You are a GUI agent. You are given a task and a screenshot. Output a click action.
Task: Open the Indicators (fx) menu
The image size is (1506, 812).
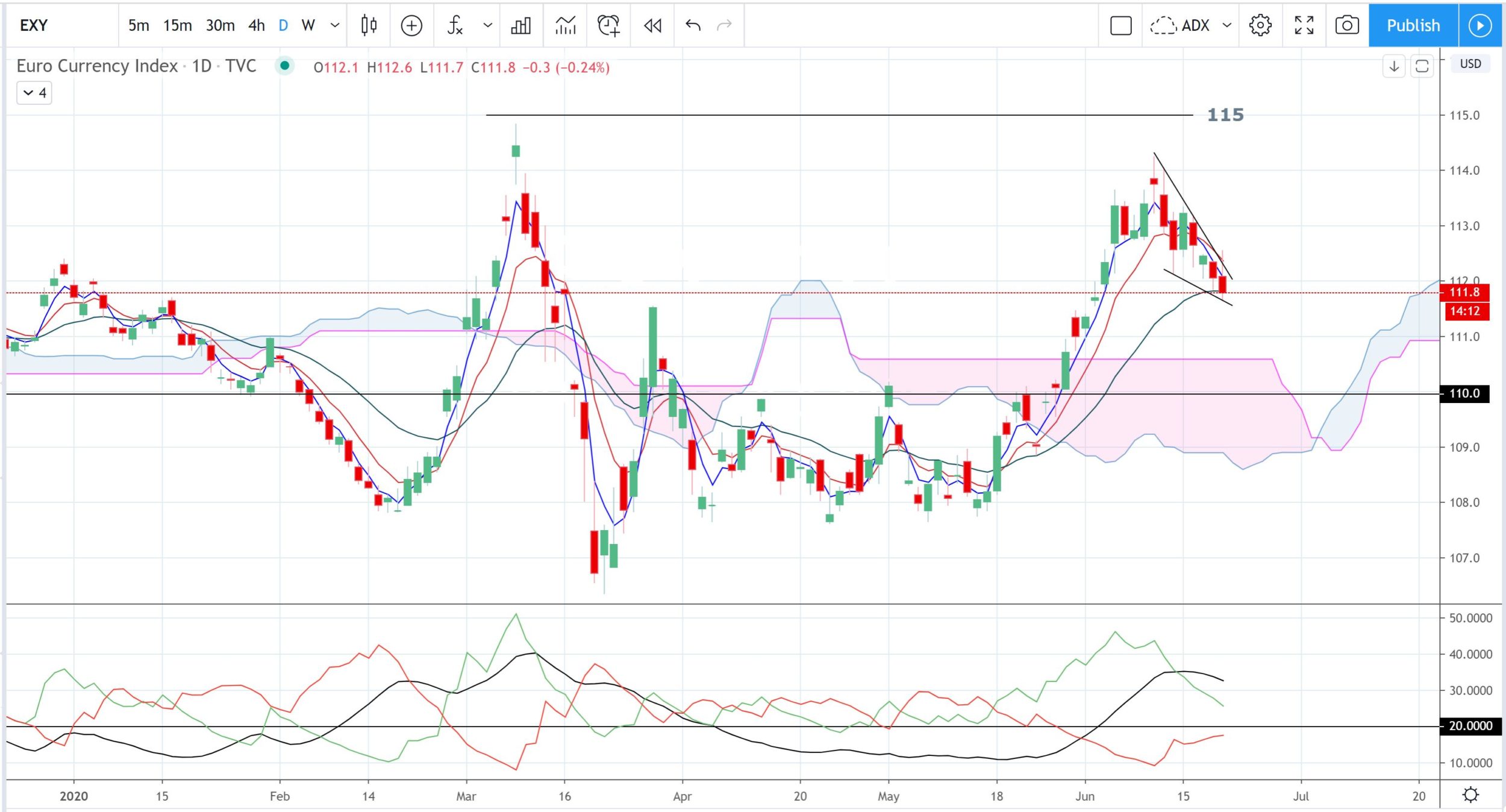pos(455,25)
